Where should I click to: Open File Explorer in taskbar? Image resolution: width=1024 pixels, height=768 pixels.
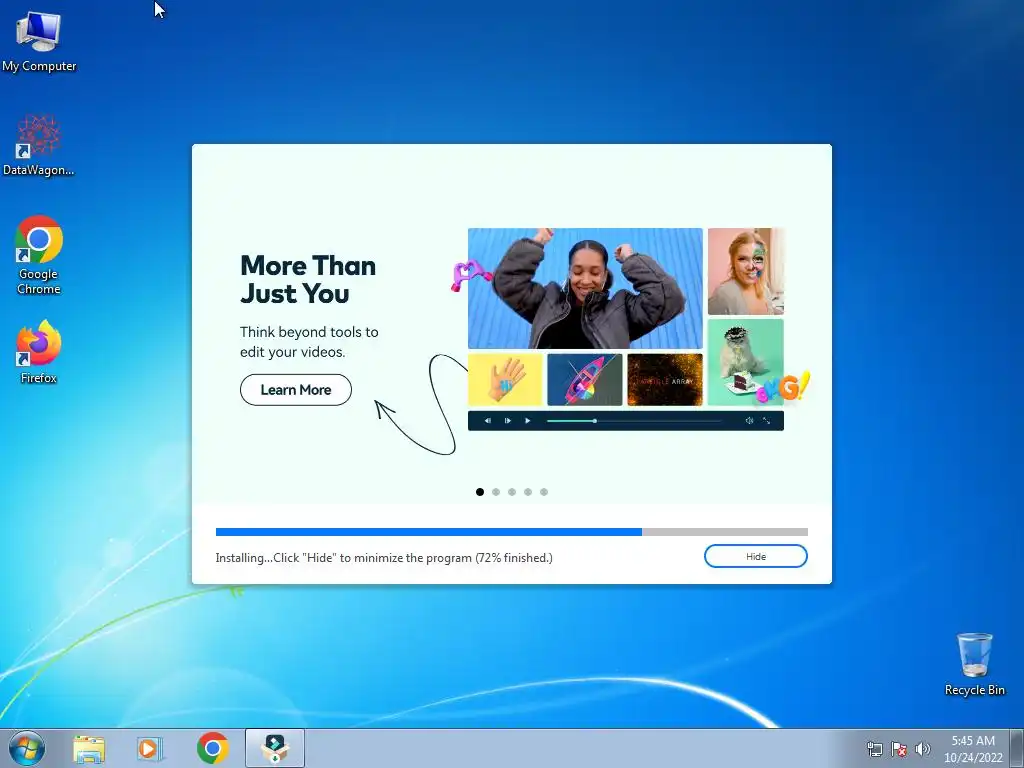point(89,749)
